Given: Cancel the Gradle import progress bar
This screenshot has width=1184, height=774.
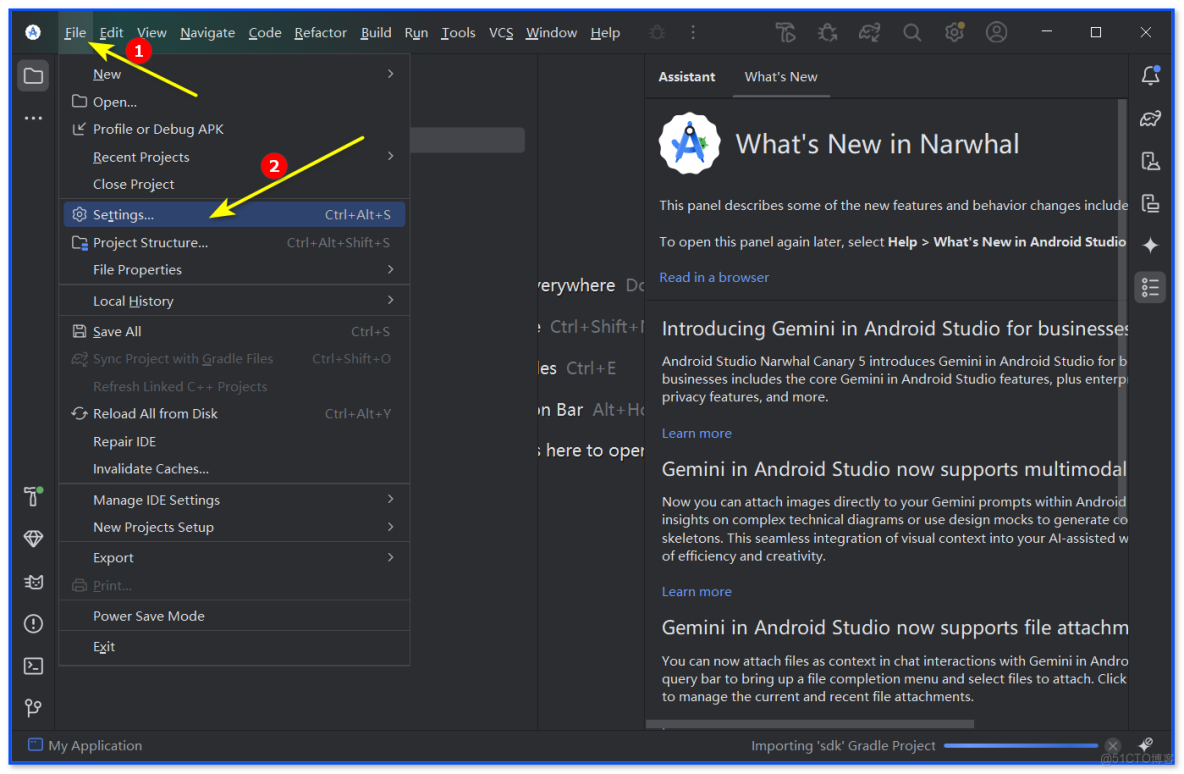Looking at the screenshot, I should (1113, 745).
